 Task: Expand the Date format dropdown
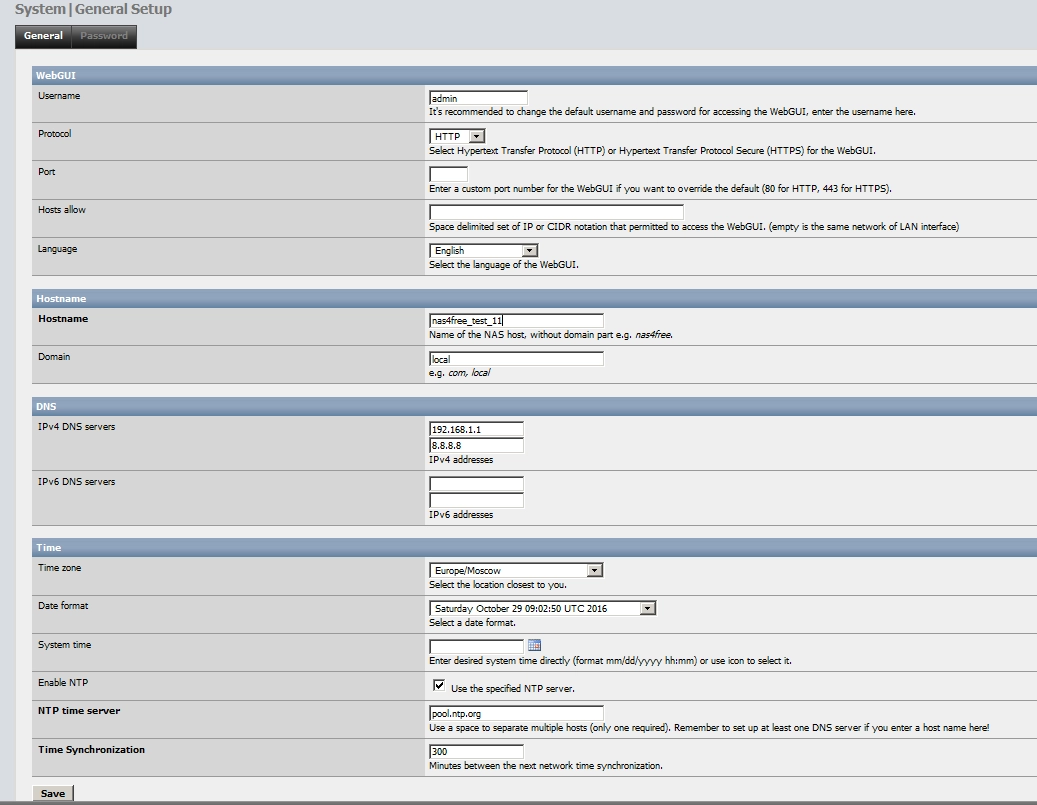[x=542, y=609]
